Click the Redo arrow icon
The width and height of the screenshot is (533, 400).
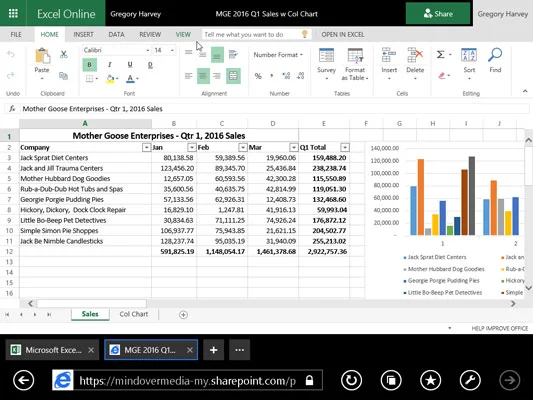click(11, 75)
